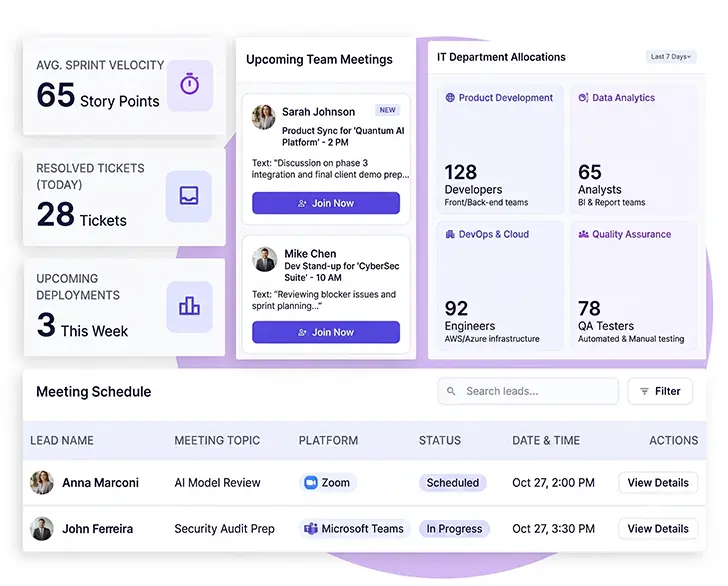This screenshot has width=728, height=586.
Task: Click into the Search leads field
Action: coord(528,391)
